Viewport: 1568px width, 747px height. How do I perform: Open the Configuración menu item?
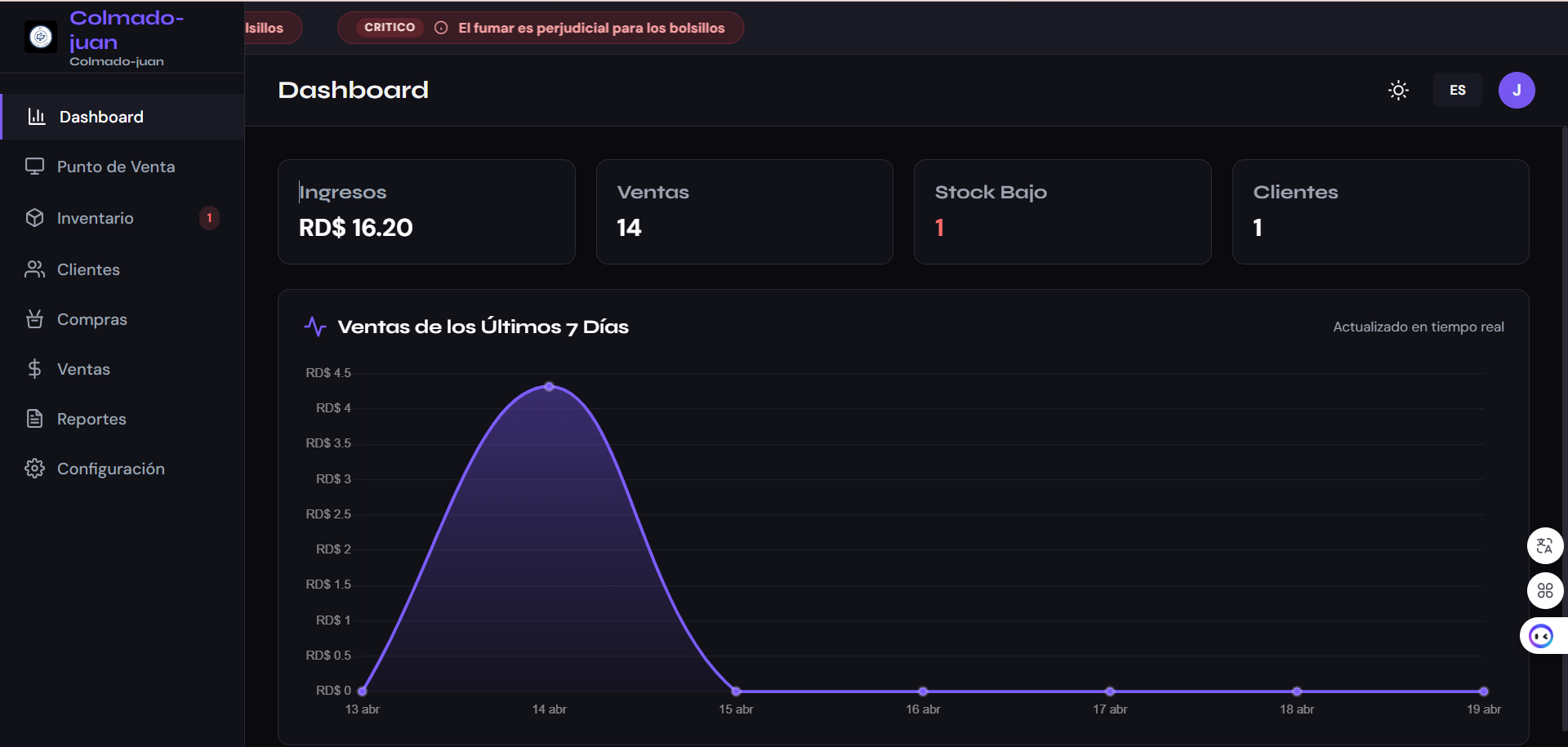tap(110, 468)
